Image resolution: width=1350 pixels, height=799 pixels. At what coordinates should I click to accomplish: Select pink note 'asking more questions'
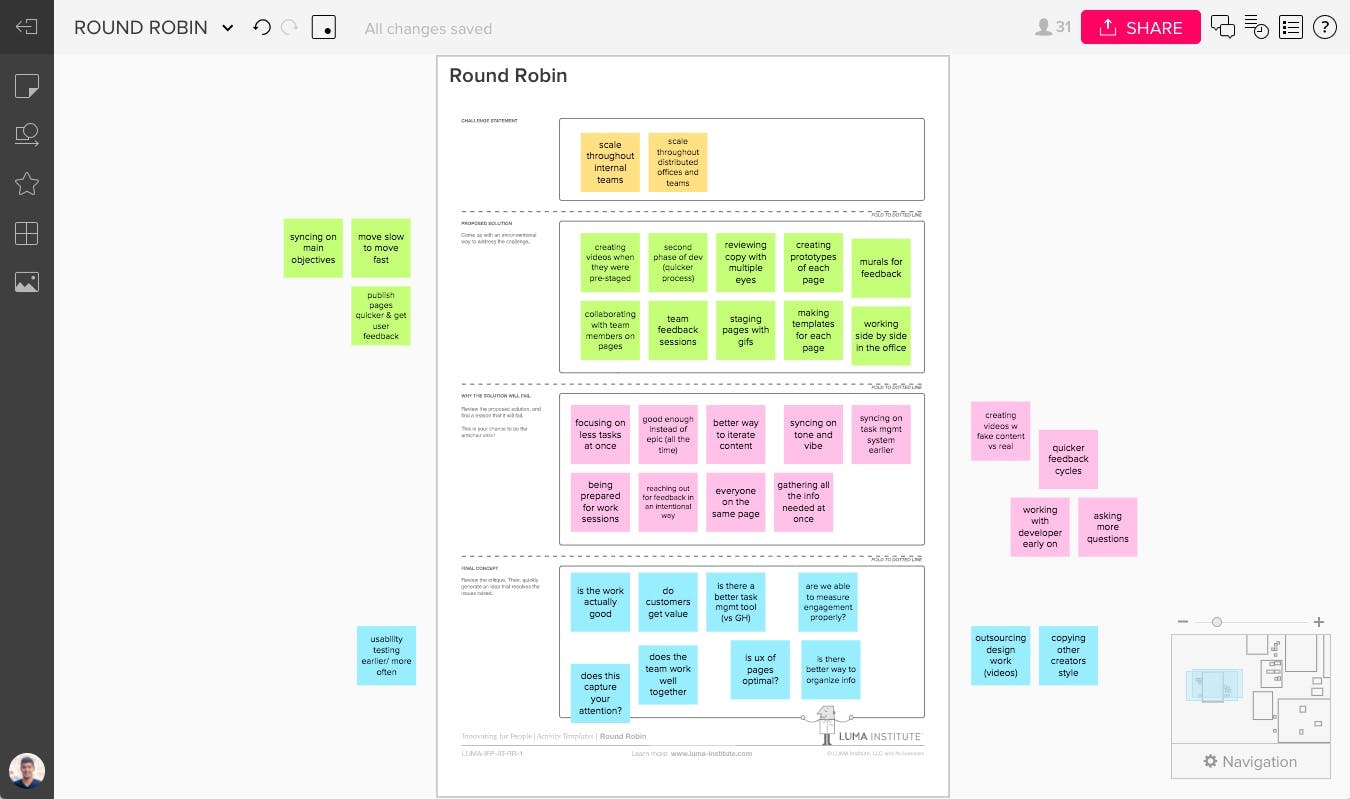click(x=1107, y=527)
